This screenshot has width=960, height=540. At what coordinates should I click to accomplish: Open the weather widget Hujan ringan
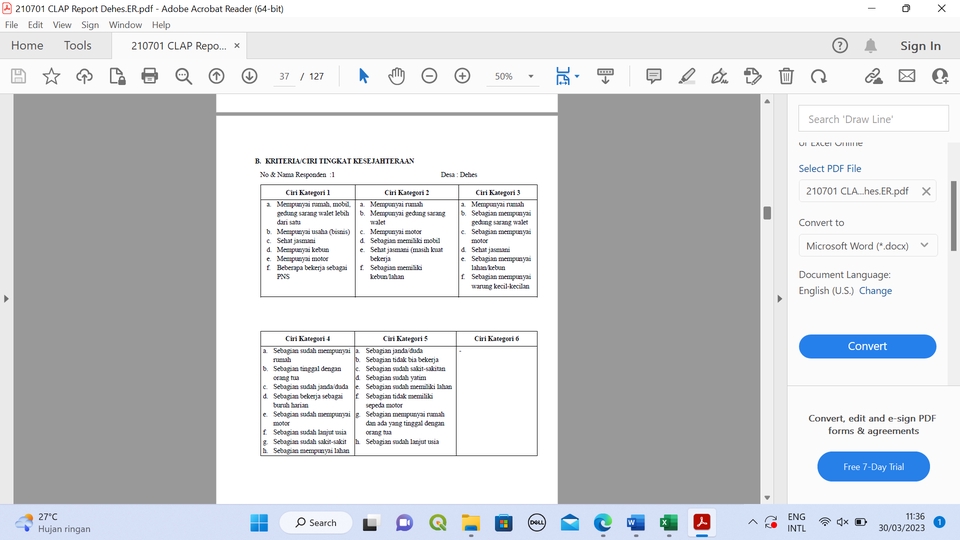[53, 522]
